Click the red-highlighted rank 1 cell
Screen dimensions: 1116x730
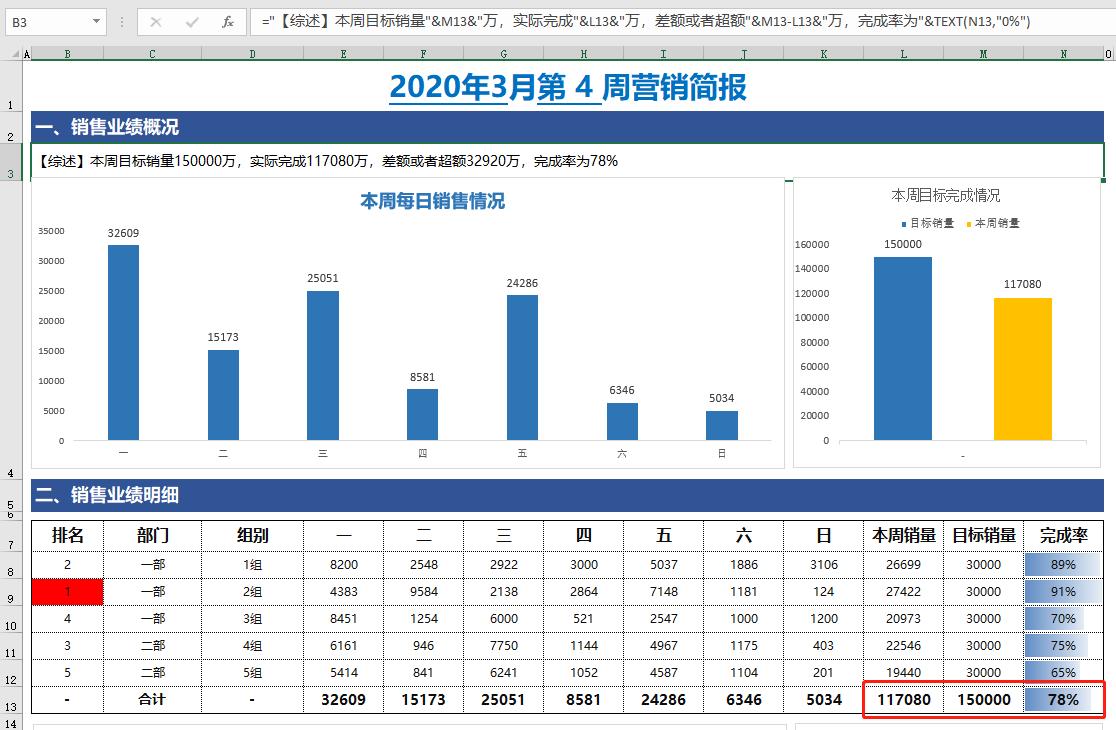(67, 591)
